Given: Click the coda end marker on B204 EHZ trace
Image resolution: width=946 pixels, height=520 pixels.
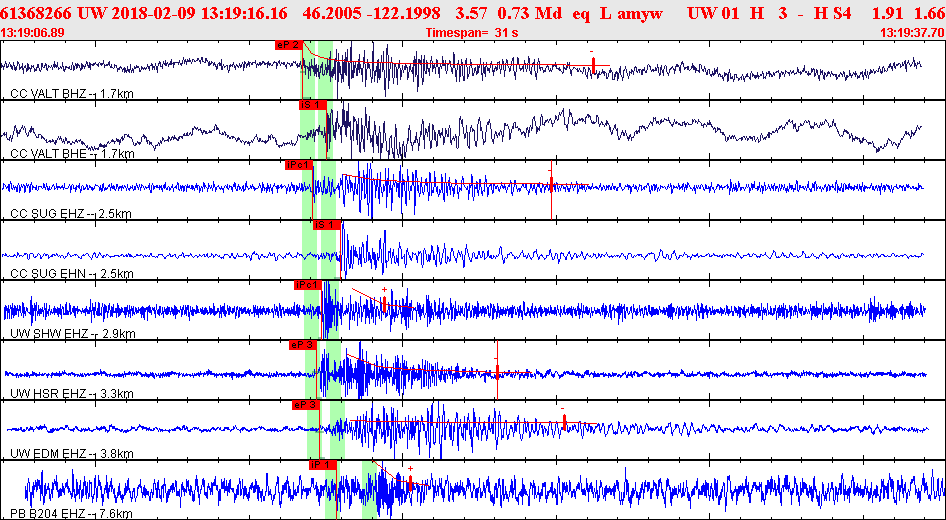Looking at the screenshot, I should 410,483.
